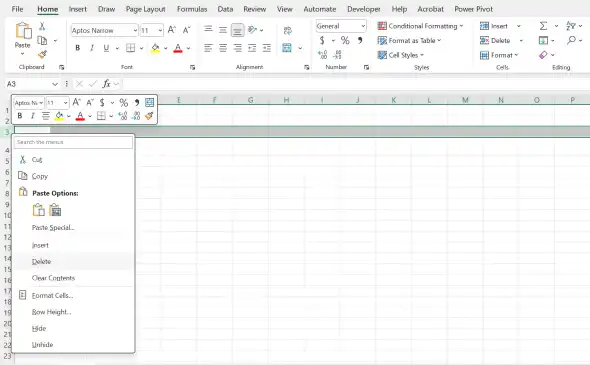Open the ribbon font size dropdown
The height and width of the screenshot is (365, 590).
(x=160, y=30)
